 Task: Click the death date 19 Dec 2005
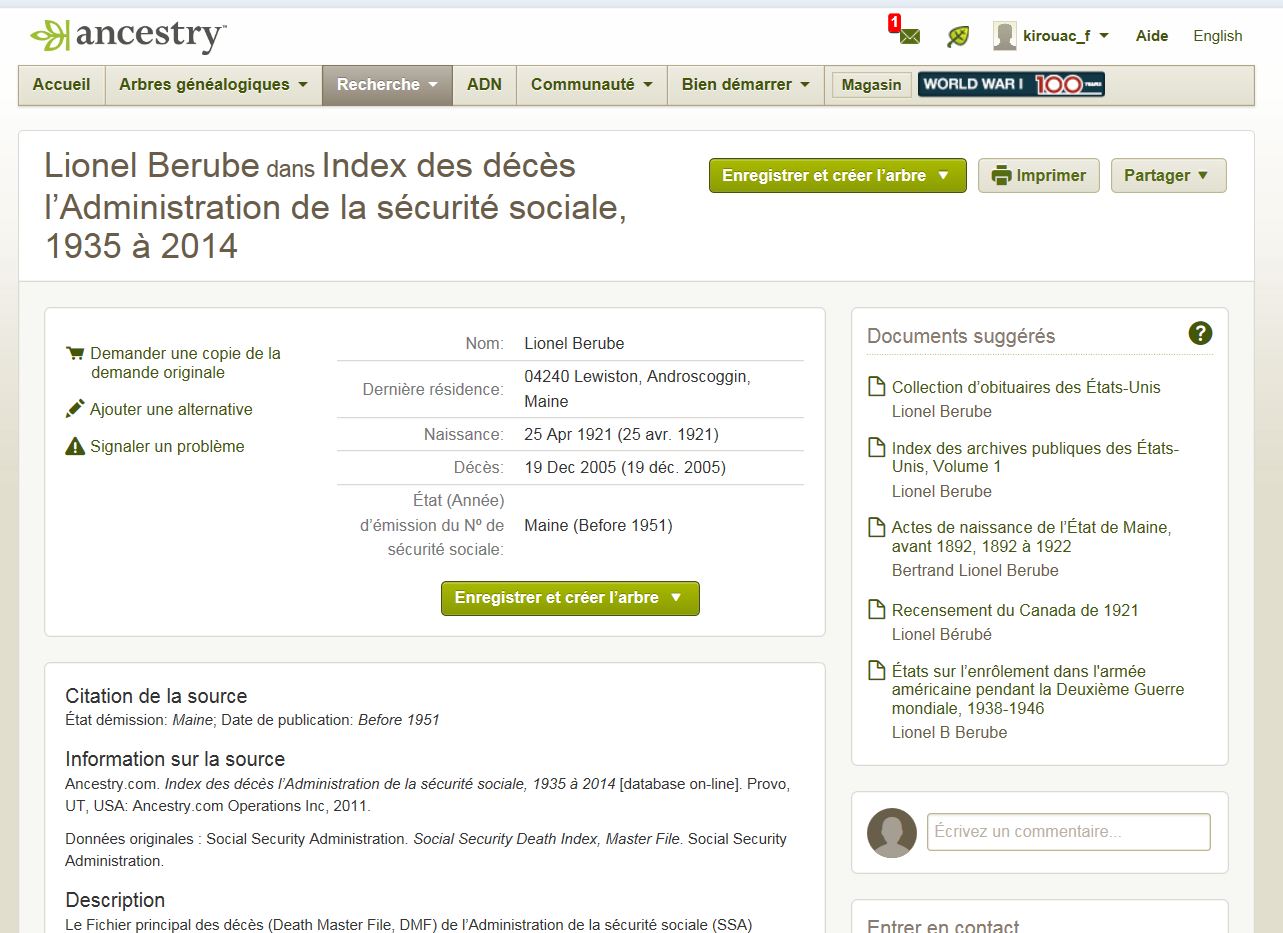[625, 467]
